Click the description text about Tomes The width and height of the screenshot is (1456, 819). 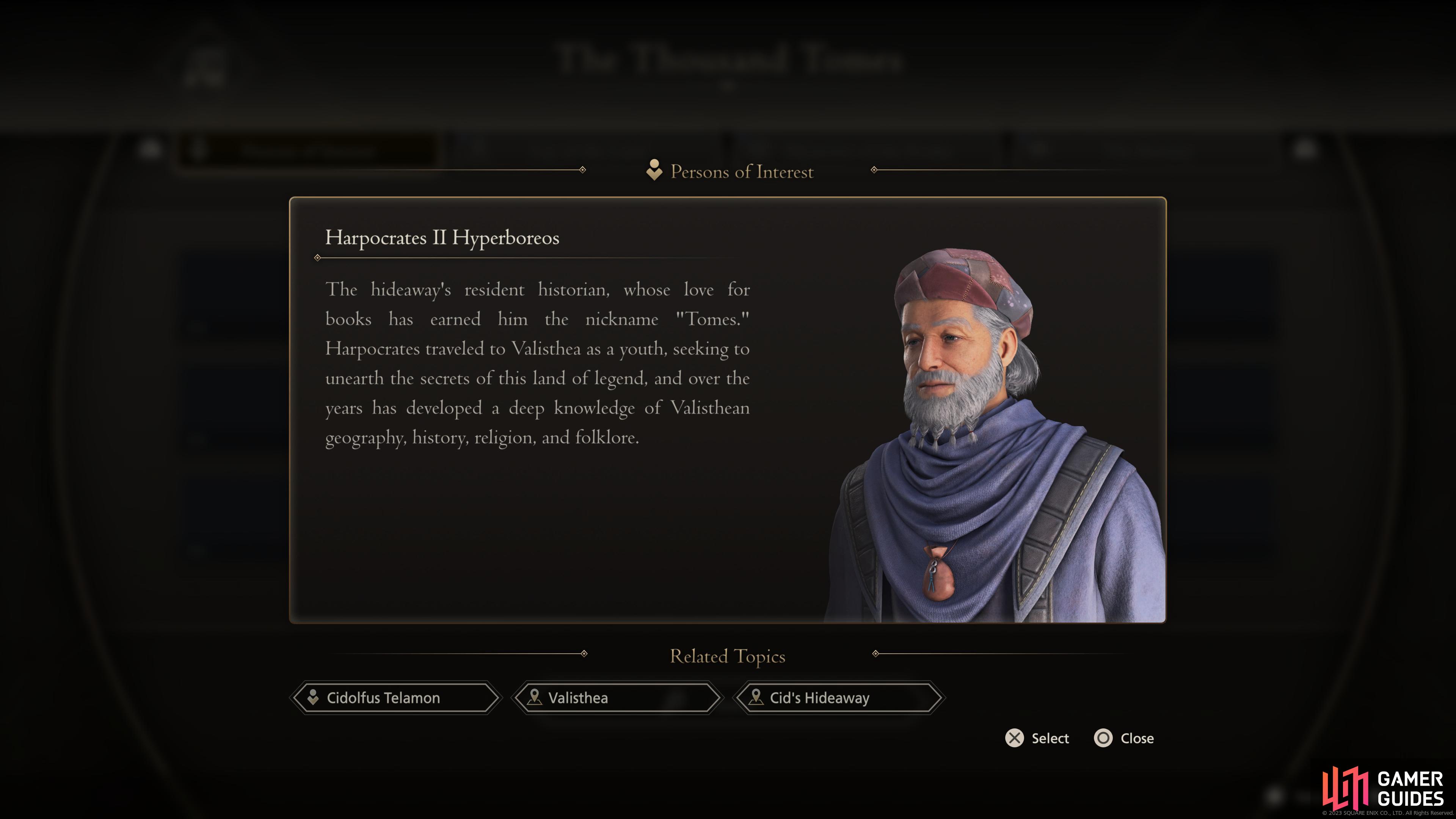click(x=538, y=364)
